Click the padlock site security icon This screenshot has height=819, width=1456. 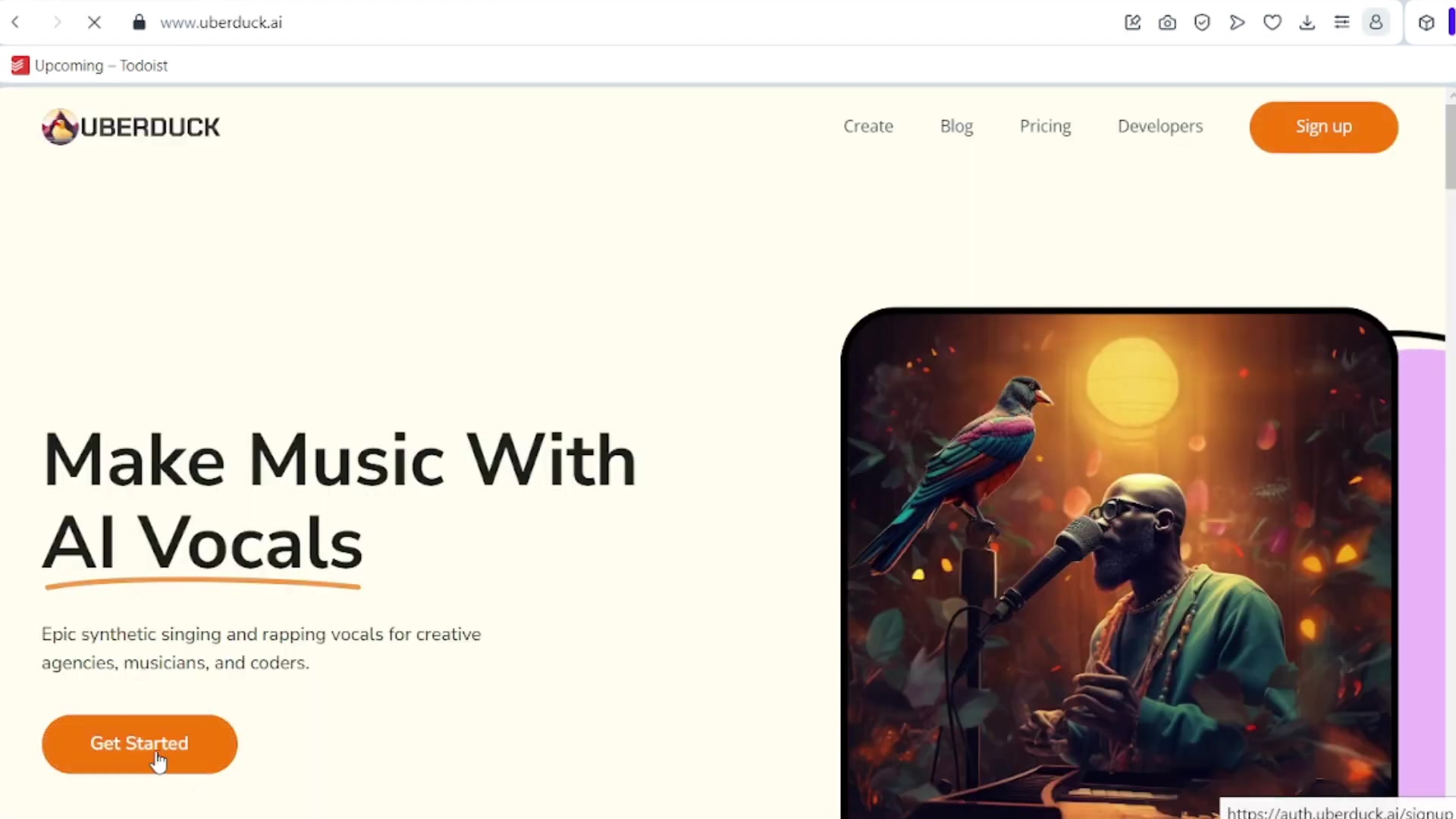[139, 22]
